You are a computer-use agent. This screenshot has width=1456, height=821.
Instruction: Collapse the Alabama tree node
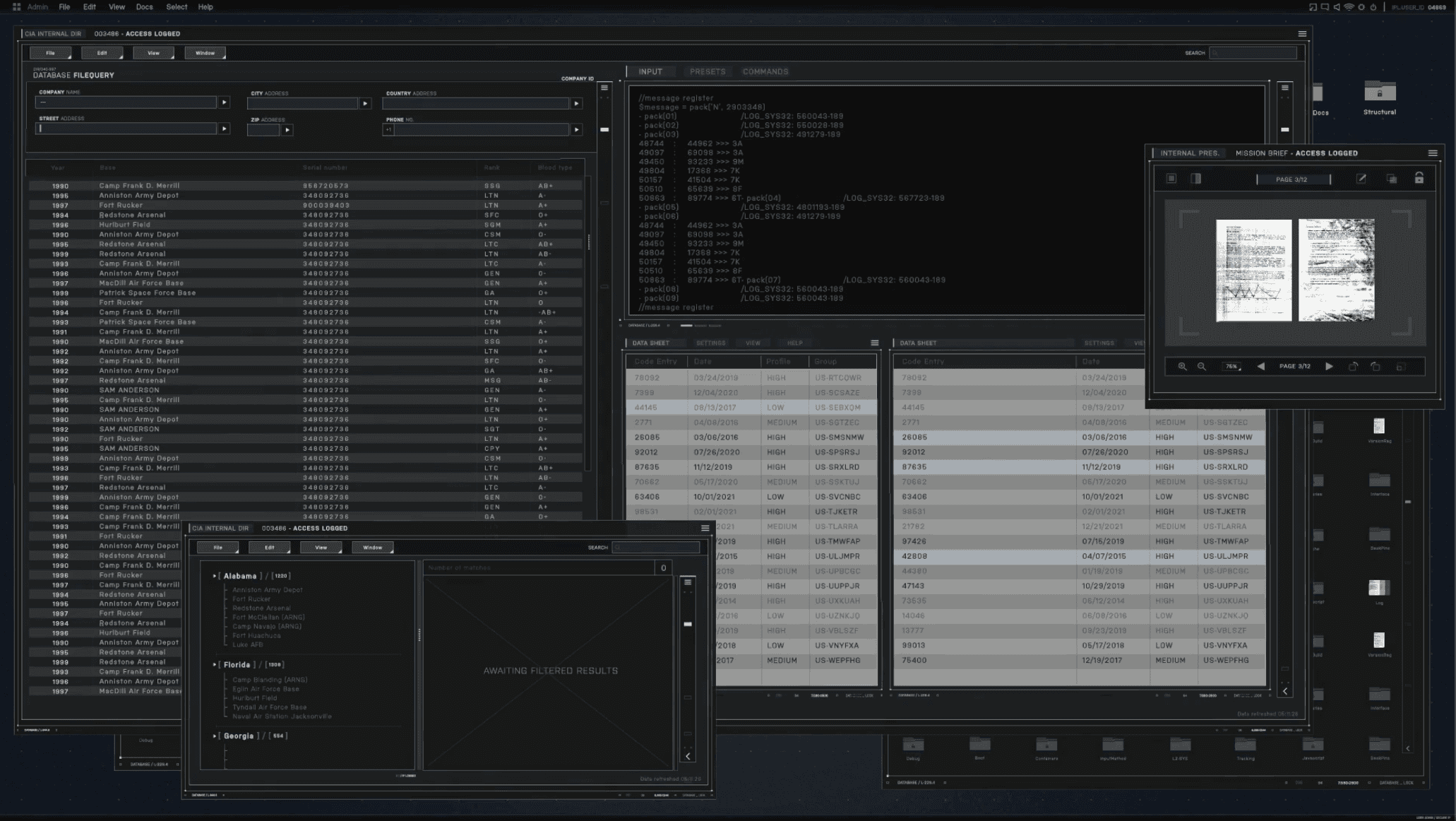(x=215, y=576)
